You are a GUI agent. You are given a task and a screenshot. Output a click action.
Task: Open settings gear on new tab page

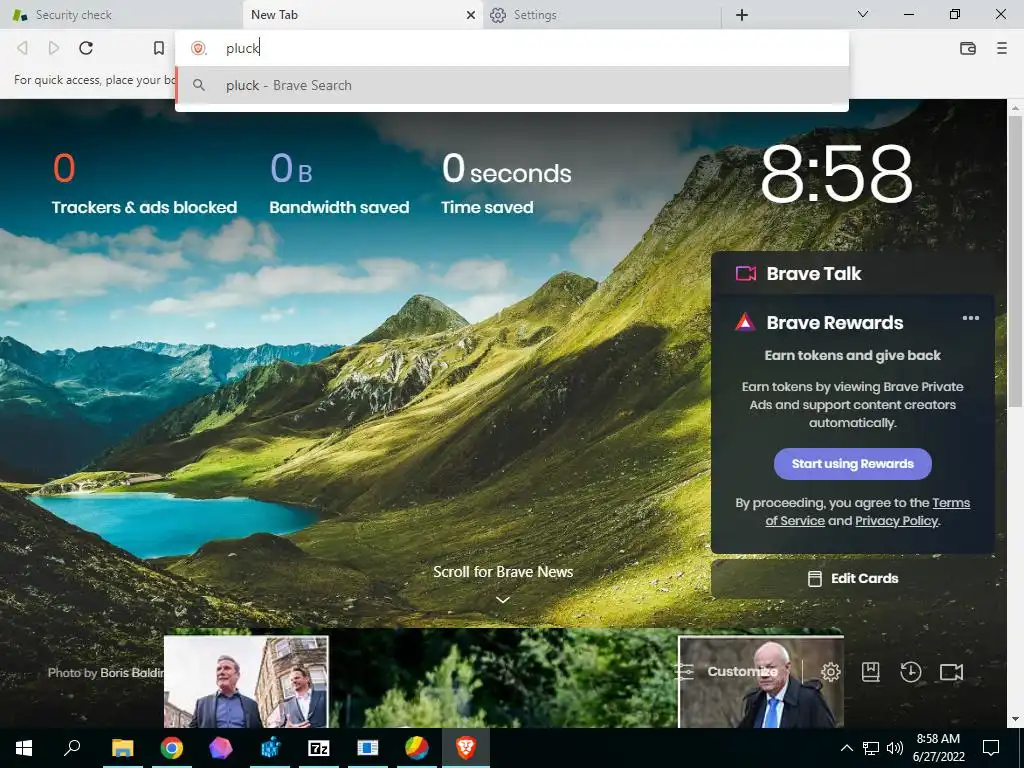pos(831,672)
